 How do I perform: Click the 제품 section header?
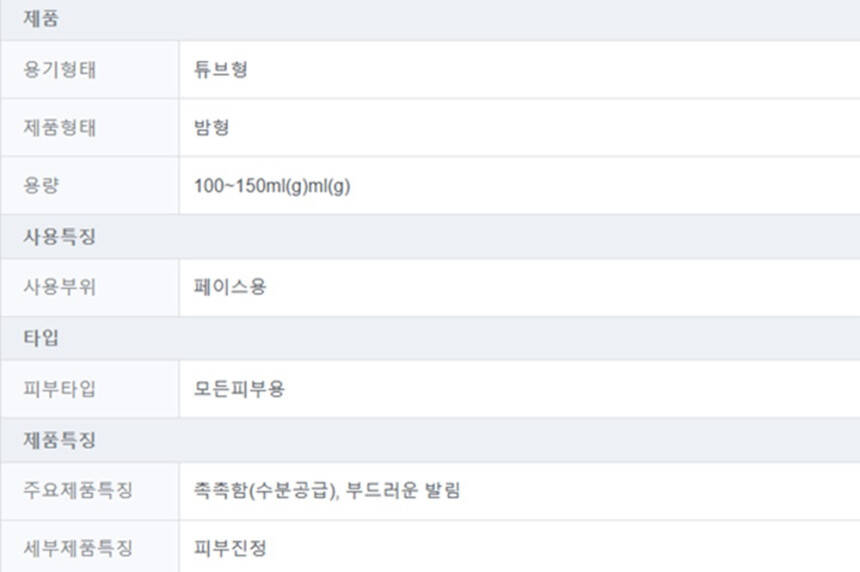41,19
